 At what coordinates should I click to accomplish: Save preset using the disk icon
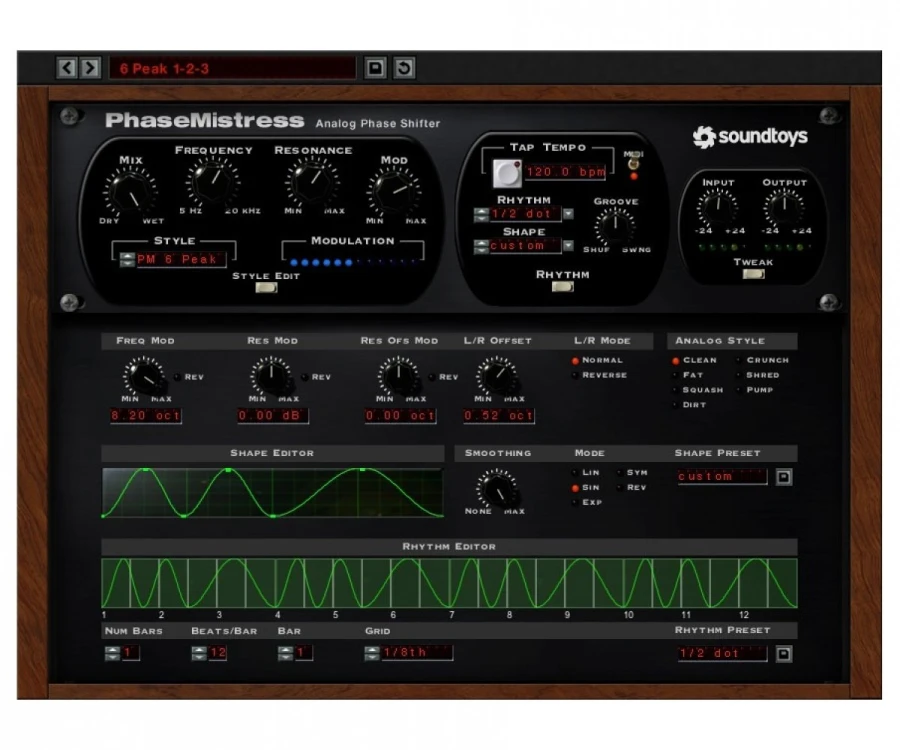pyautogui.click(x=375, y=68)
